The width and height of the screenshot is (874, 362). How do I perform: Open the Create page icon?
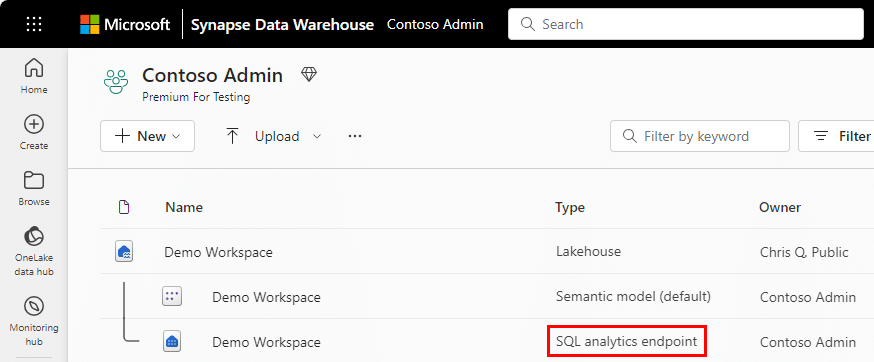(x=34, y=124)
